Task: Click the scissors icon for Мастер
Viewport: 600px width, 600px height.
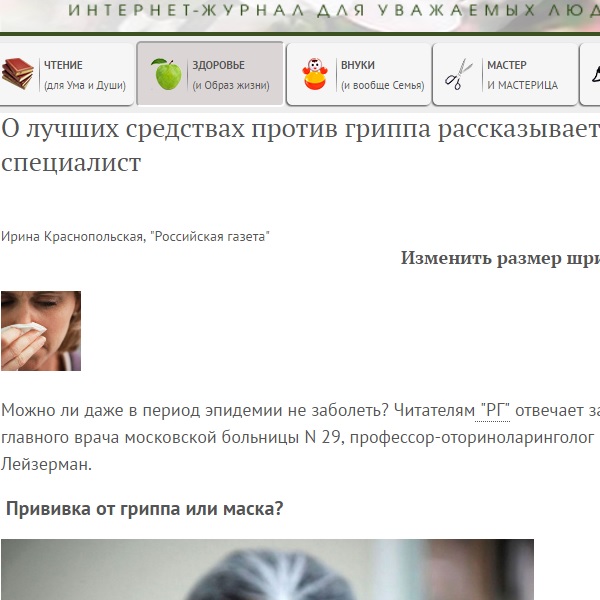Action: (x=458, y=74)
